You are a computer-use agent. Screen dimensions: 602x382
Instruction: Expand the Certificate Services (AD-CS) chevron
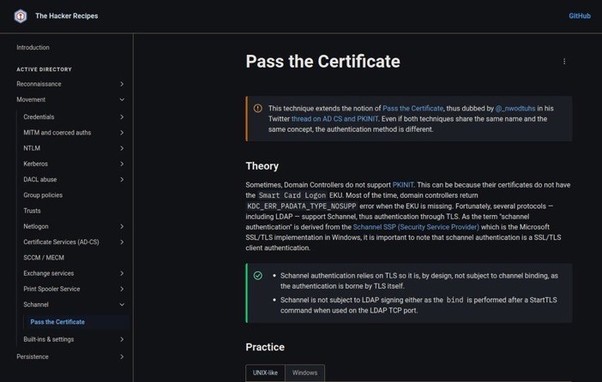click(x=122, y=242)
